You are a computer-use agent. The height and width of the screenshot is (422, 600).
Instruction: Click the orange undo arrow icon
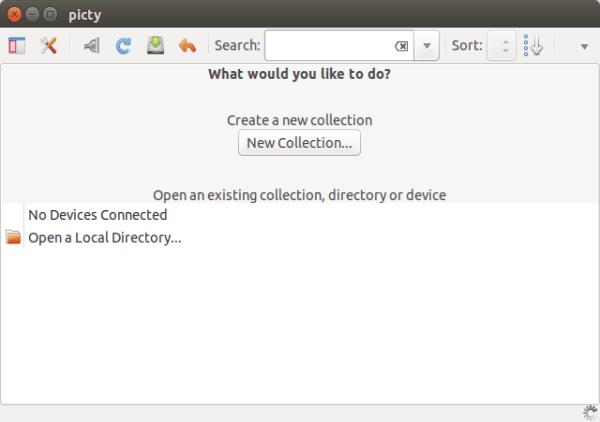click(187, 46)
